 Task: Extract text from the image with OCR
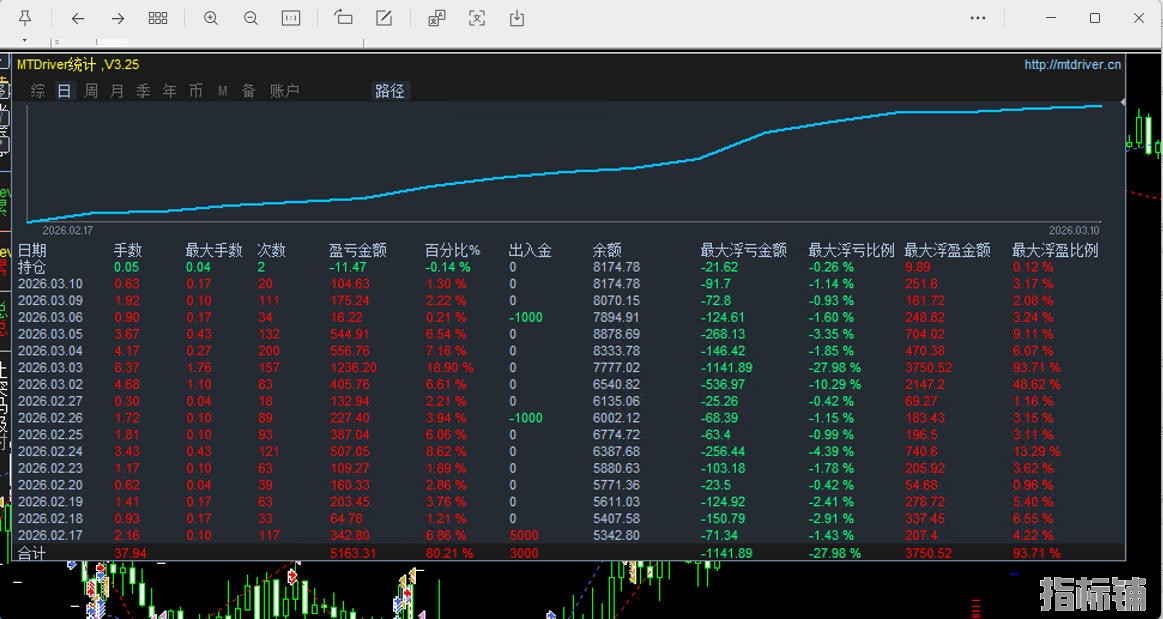click(x=477, y=18)
